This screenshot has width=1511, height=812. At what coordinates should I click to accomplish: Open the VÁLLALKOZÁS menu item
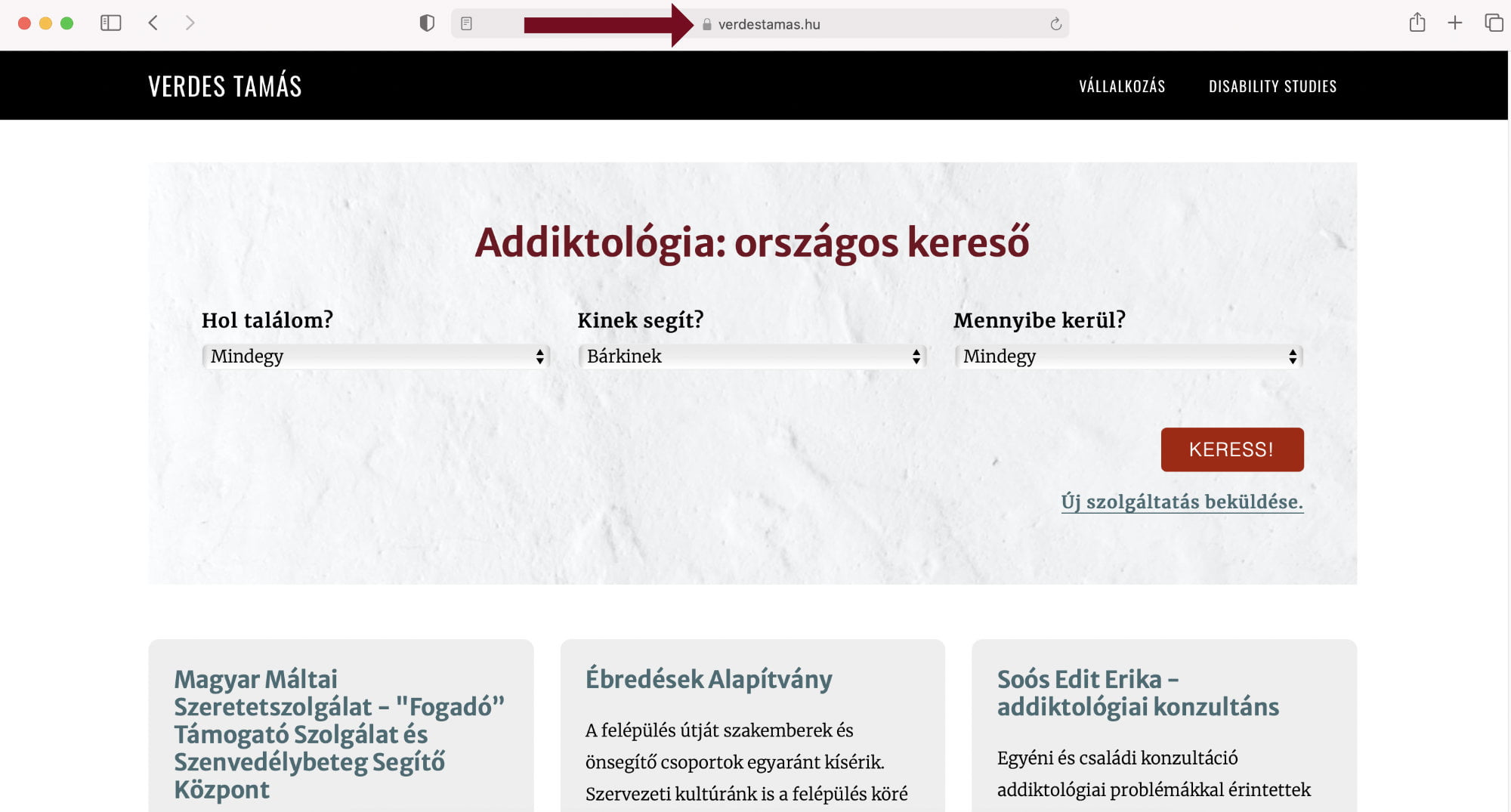[1122, 86]
